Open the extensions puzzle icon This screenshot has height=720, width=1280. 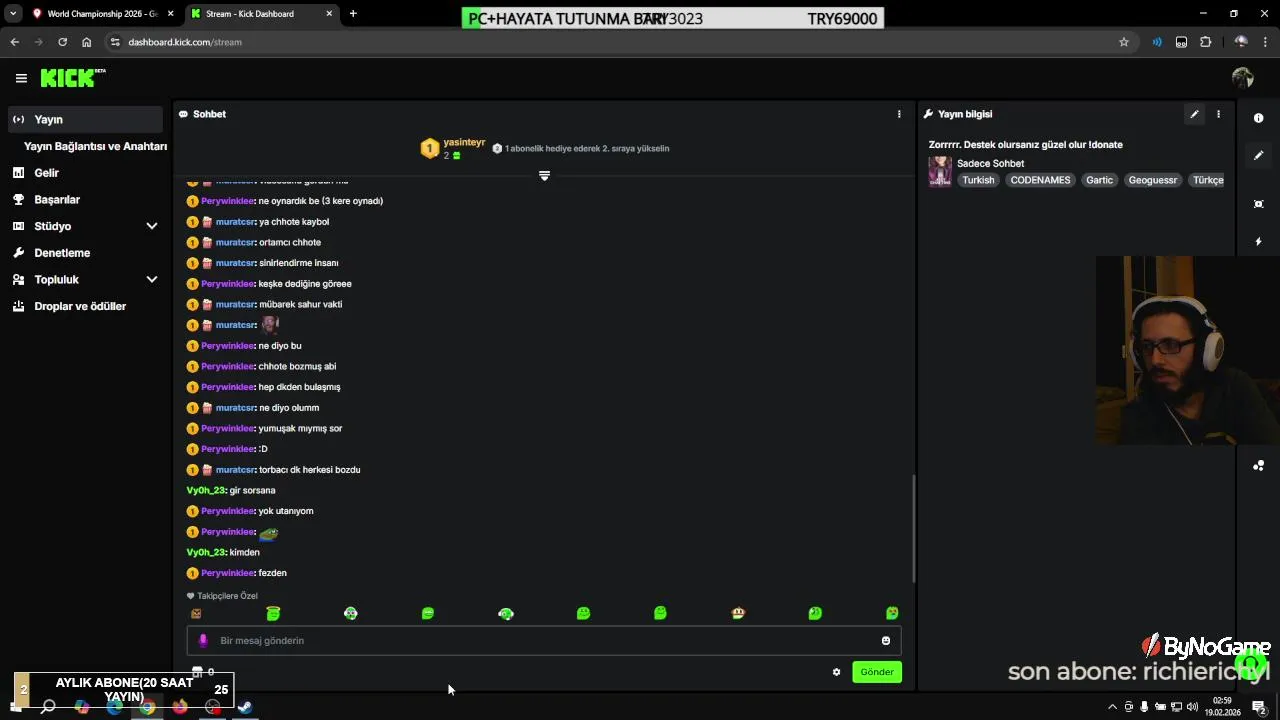(x=1205, y=42)
